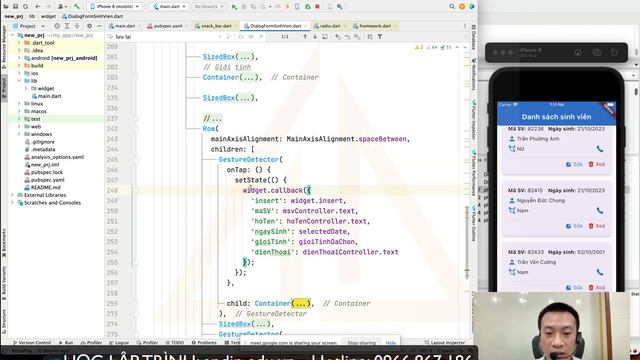
Task: Open the No Devices dropdown
Action: (x=209, y=7)
